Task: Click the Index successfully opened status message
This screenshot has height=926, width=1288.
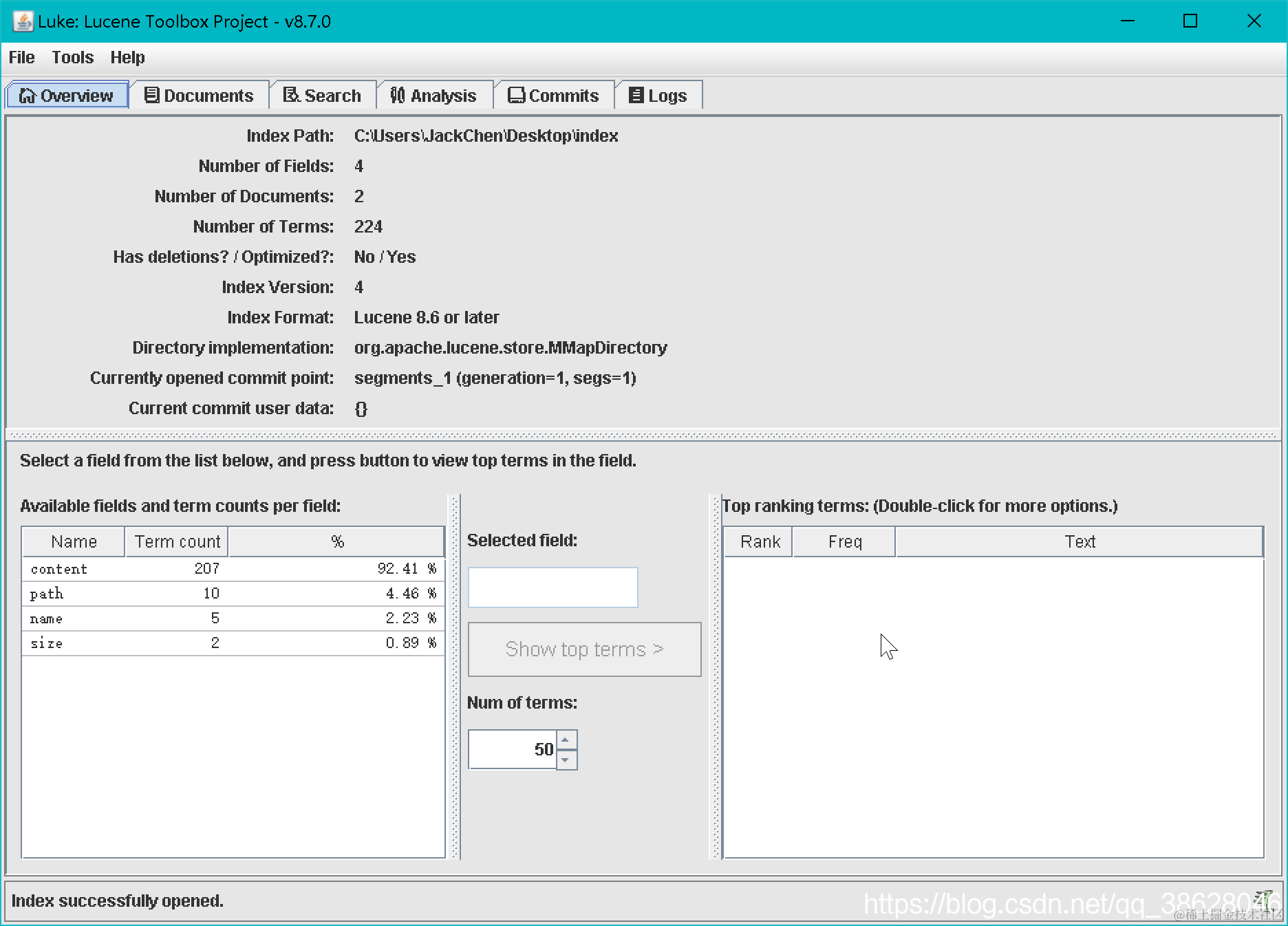Action: pos(118,901)
